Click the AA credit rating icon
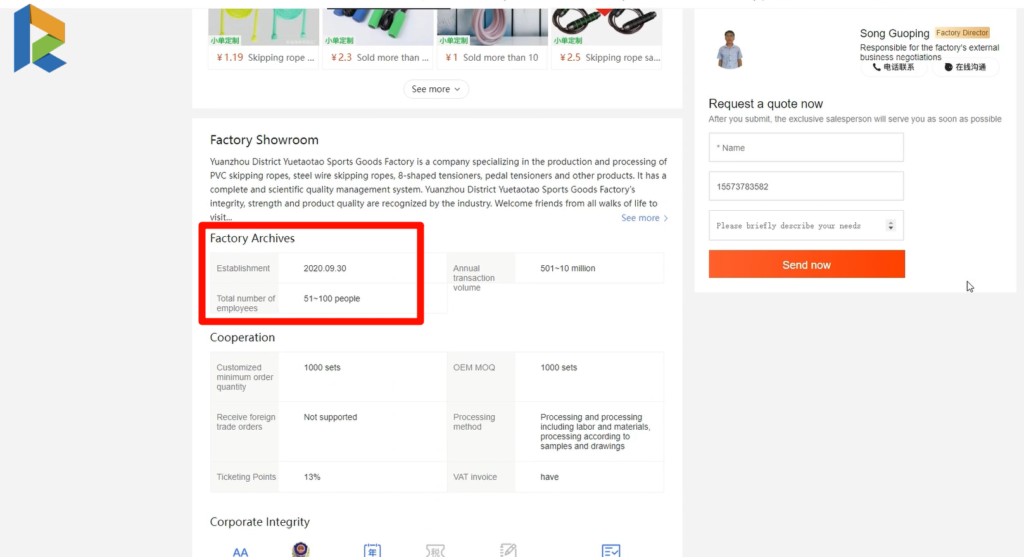The height and width of the screenshot is (557, 1024). tap(240, 551)
